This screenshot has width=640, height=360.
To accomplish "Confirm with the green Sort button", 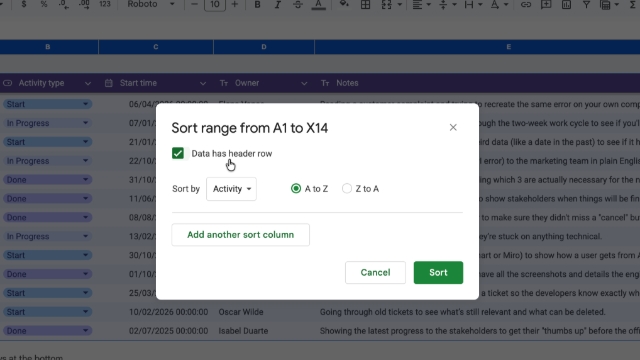I will (438, 272).
